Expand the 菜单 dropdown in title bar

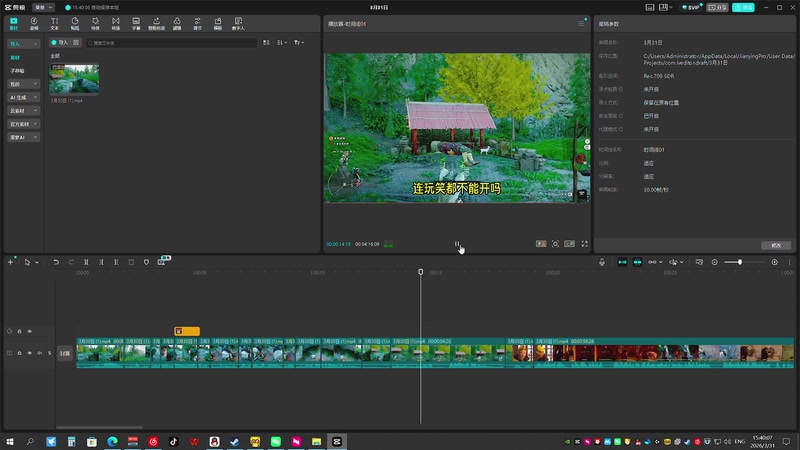(x=43, y=7)
